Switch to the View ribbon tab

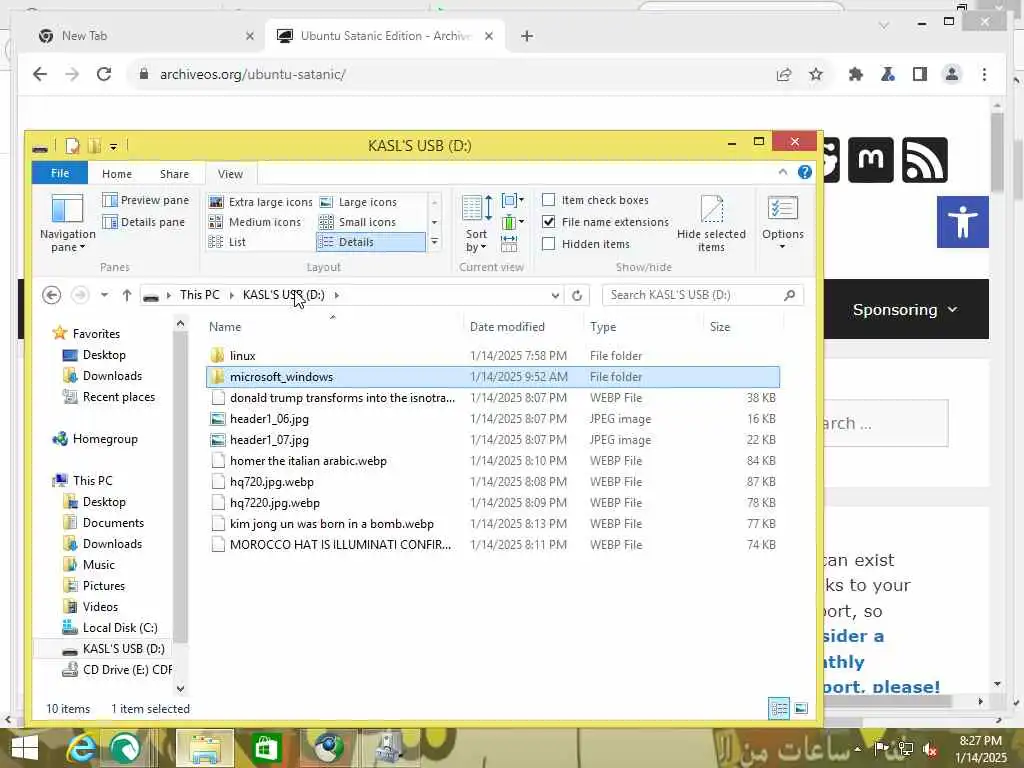pyautogui.click(x=230, y=174)
